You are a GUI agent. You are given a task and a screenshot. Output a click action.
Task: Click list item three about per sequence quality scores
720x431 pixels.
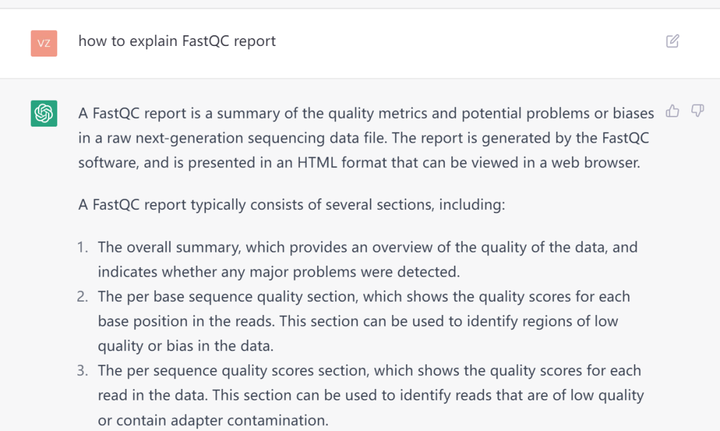tap(371, 395)
